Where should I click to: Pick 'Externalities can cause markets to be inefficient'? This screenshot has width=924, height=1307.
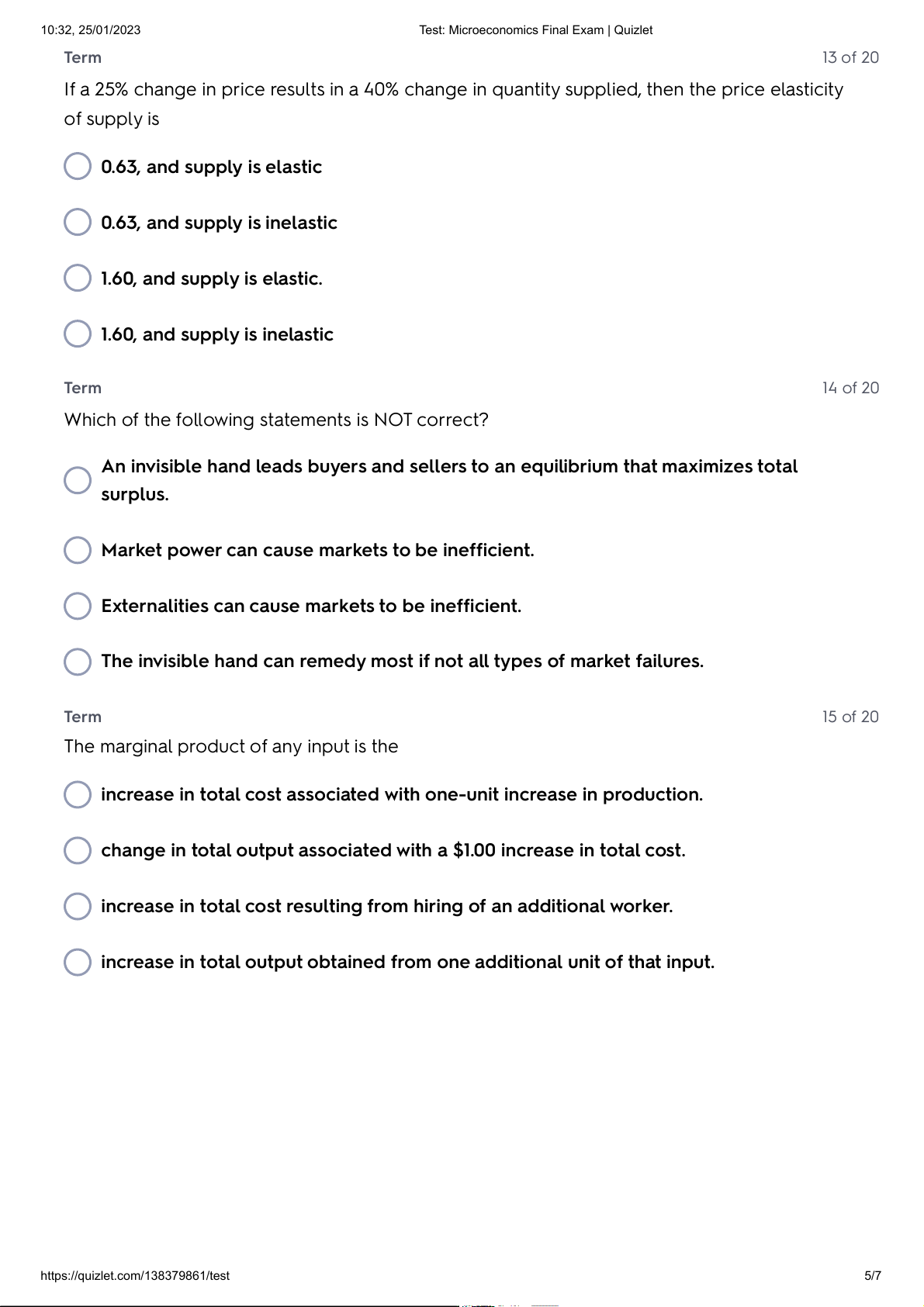78,606
